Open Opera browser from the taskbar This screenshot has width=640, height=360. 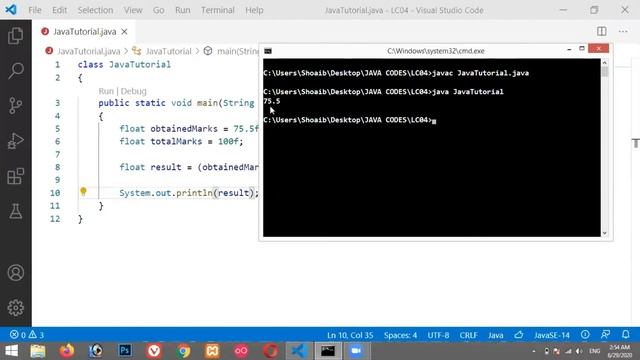coord(271,351)
